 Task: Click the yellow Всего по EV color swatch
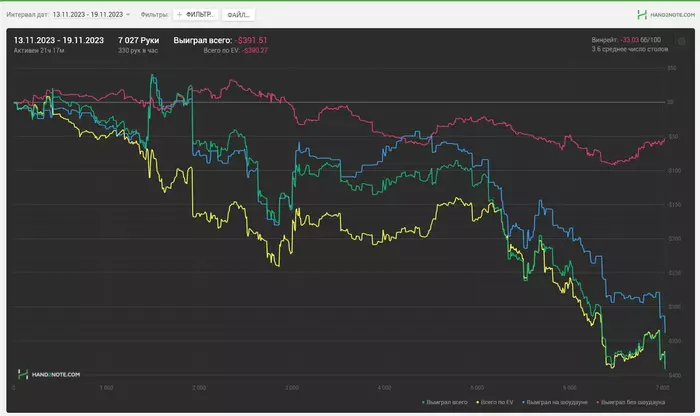coord(477,403)
